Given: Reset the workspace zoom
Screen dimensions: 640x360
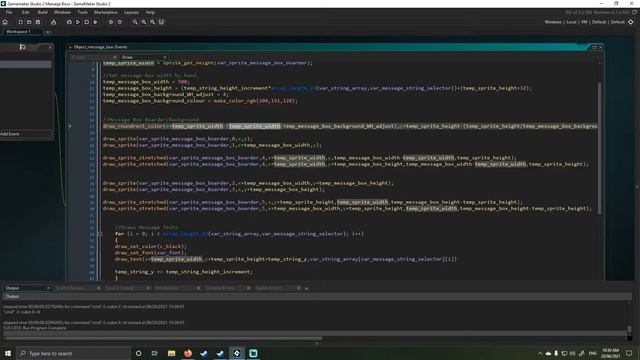Looking at the screenshot, I should [x=152, y=22].
